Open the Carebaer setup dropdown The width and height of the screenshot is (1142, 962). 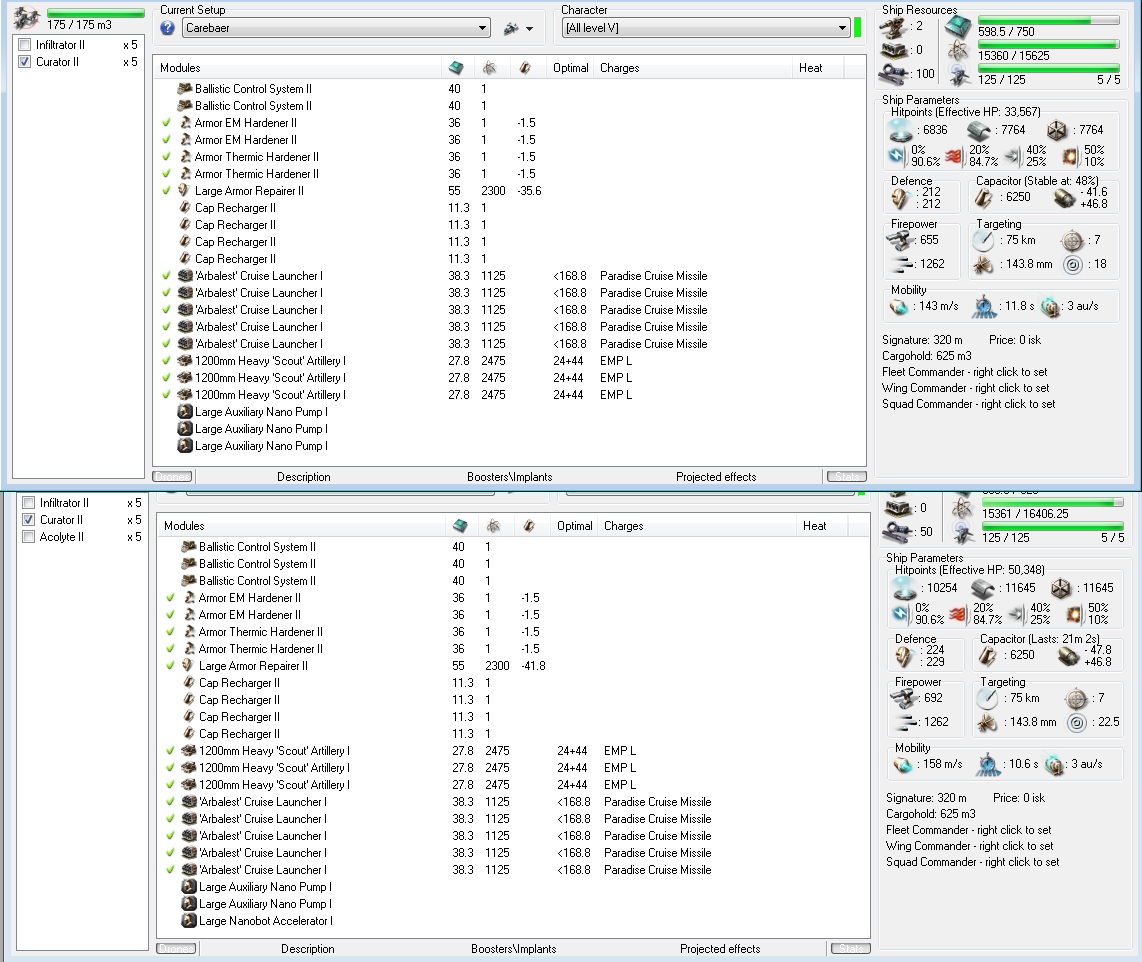(x=482, y=28)
